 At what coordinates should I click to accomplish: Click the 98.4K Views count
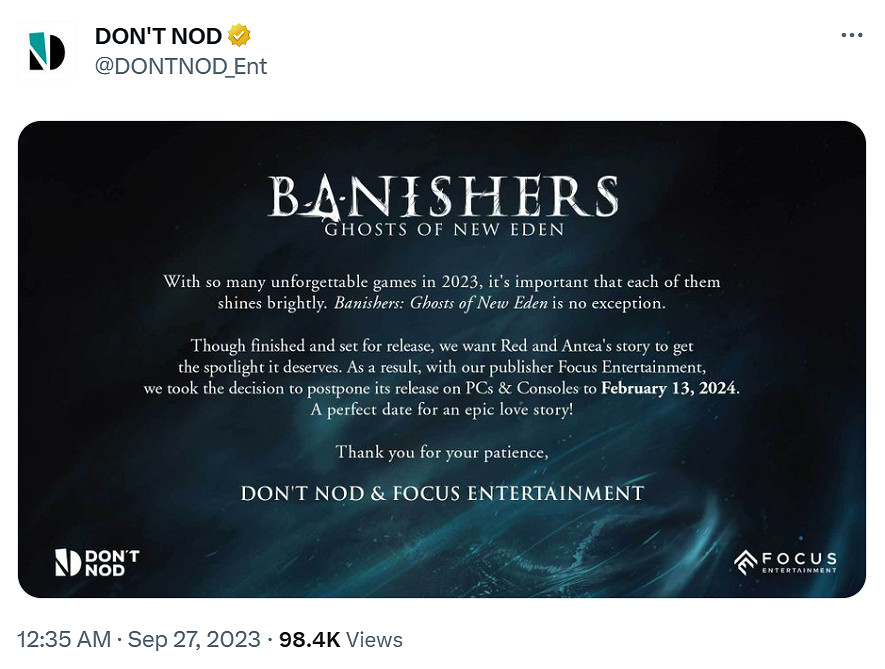340,640
